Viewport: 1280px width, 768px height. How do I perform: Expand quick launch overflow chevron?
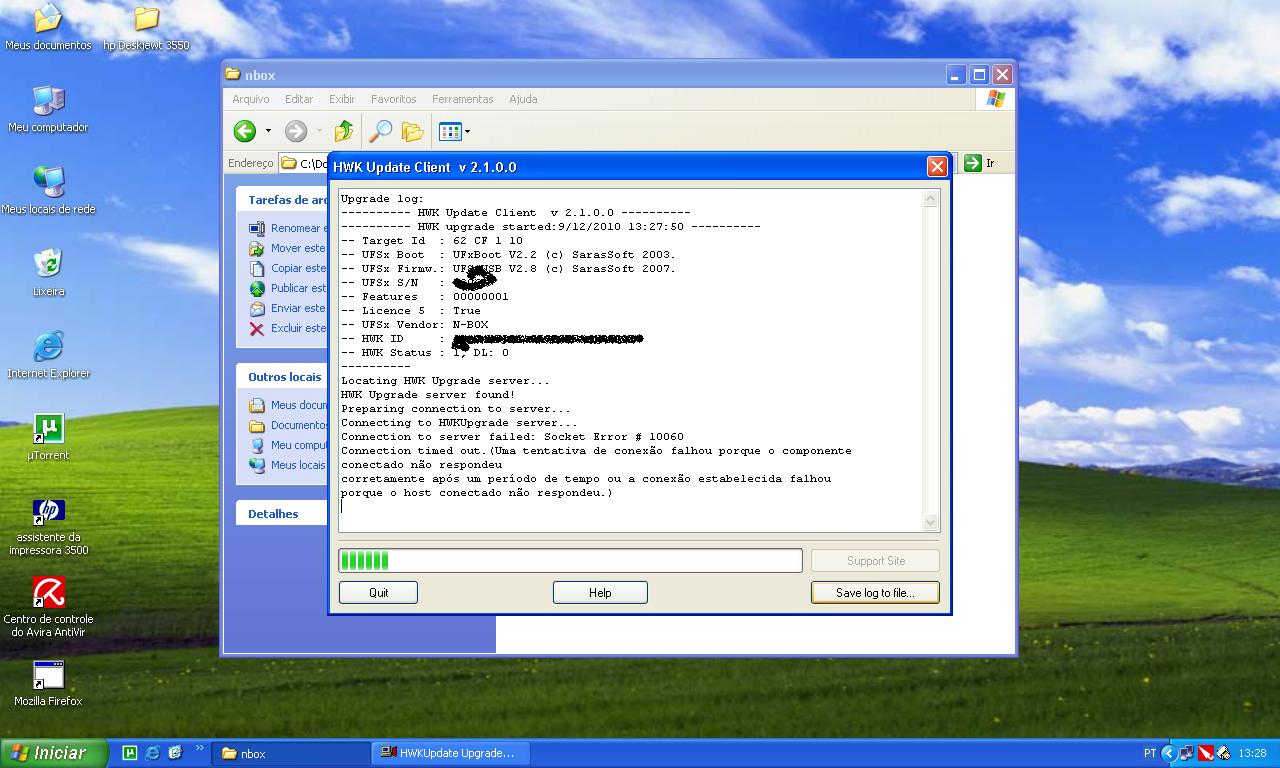click(199, 748)
